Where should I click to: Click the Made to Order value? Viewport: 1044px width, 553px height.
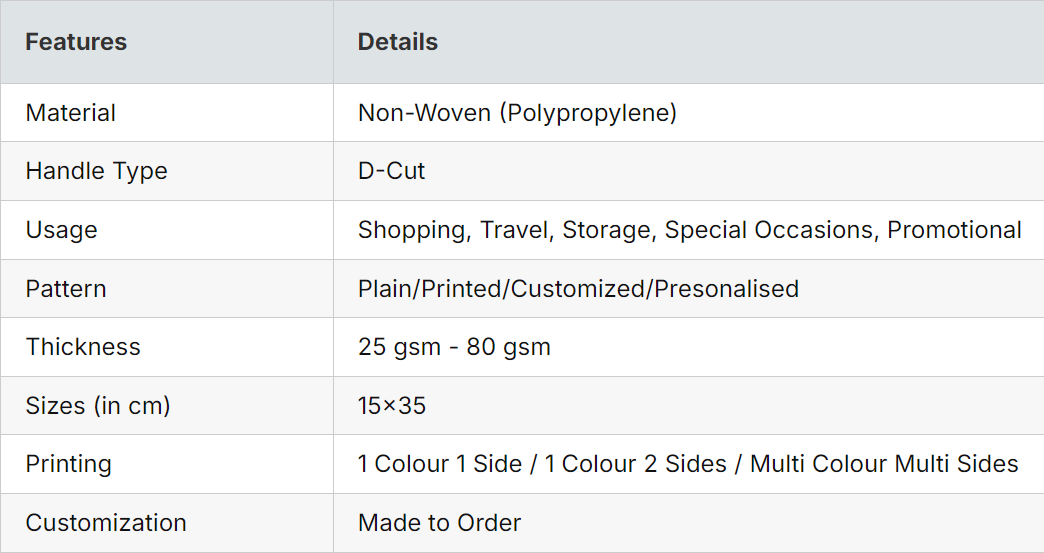pyautogui.click(x=439, y=522)
